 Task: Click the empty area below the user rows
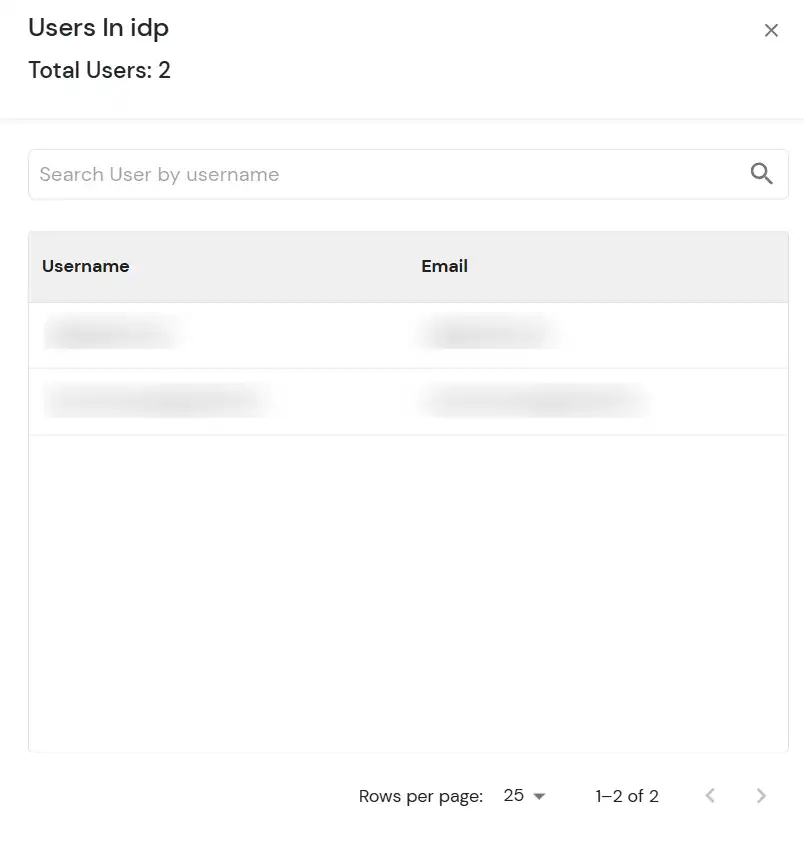pyautogui.click(x=400, y=590)
